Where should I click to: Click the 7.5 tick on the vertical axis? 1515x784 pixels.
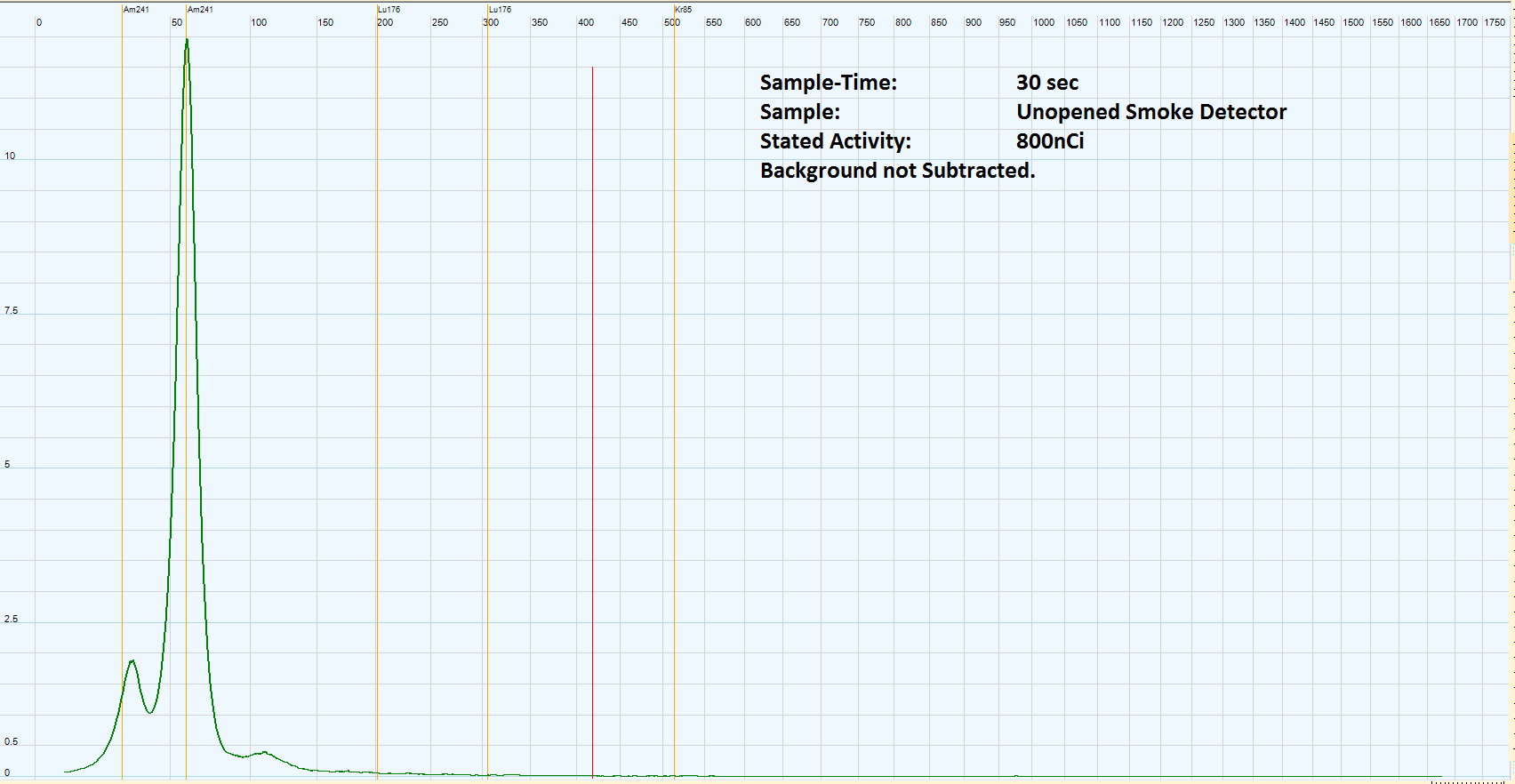pos(11,310)
